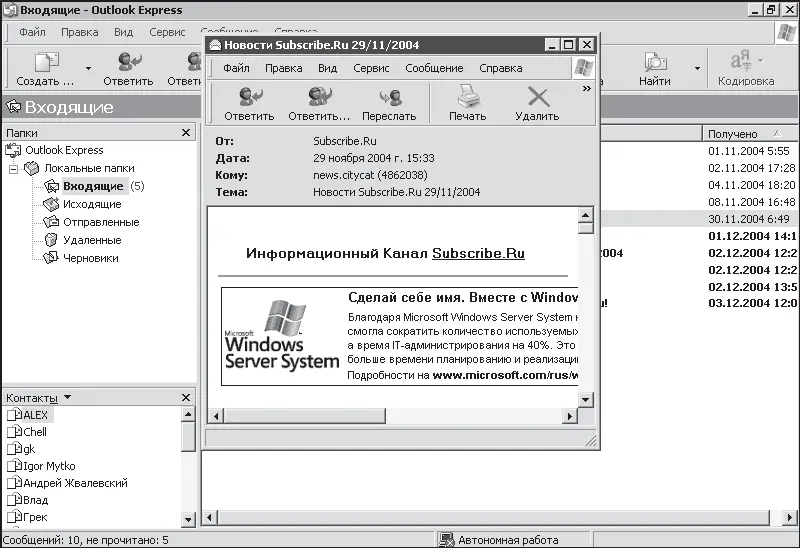Click Удалить in message window toolbar
Screen dimensions: 800x548
[x=537, y=104]
